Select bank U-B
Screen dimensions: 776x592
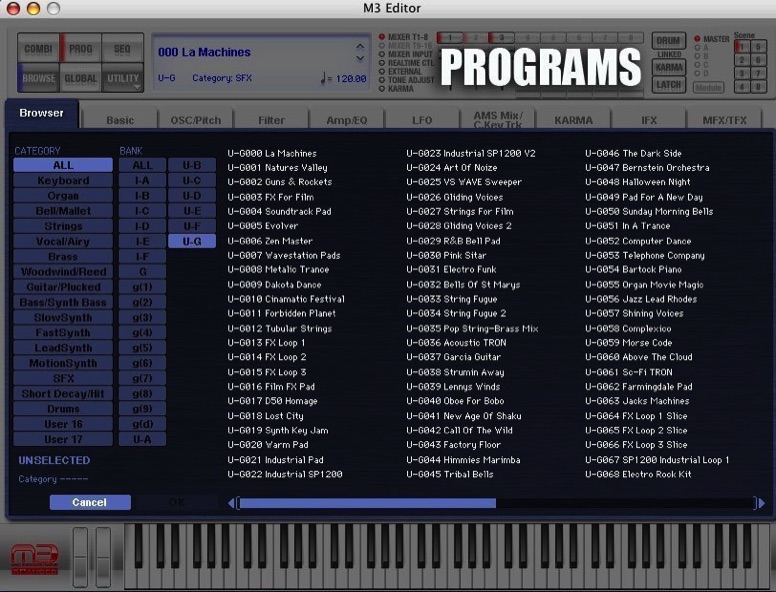click(192, 165)
